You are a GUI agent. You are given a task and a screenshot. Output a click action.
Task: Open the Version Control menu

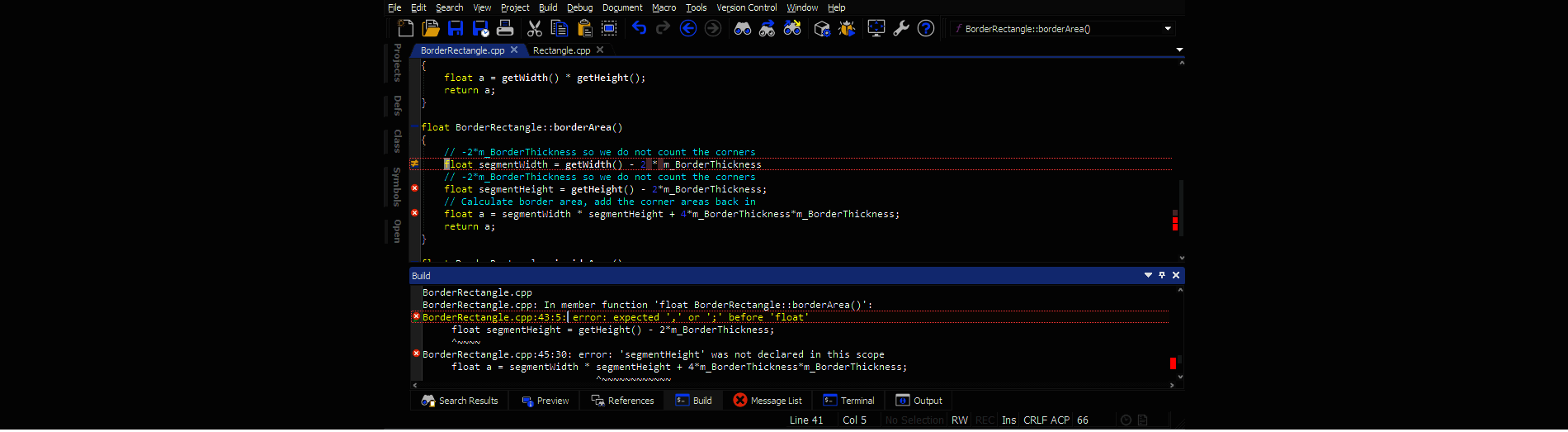(746, 7)
